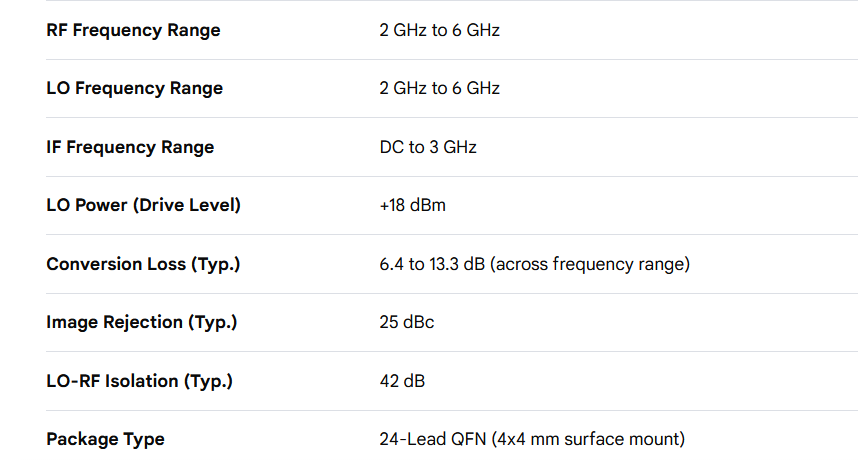Click the '(4x4 mm surface mount)' note

coord(590,439)
